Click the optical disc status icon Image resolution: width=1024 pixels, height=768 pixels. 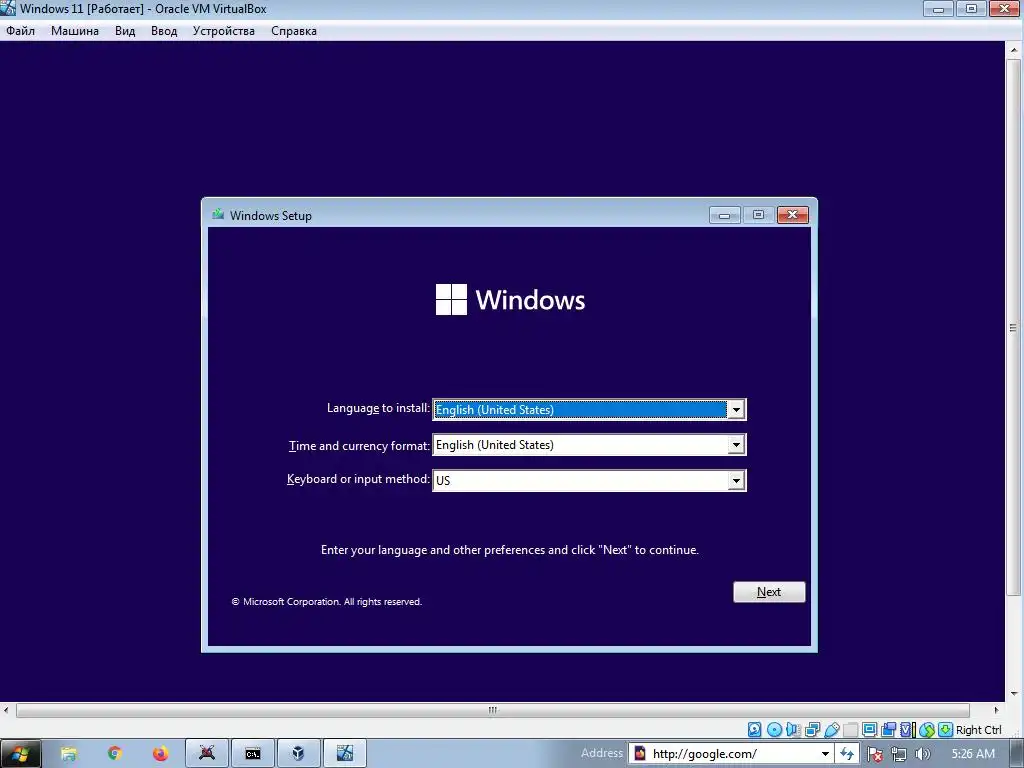pos(775,729)
